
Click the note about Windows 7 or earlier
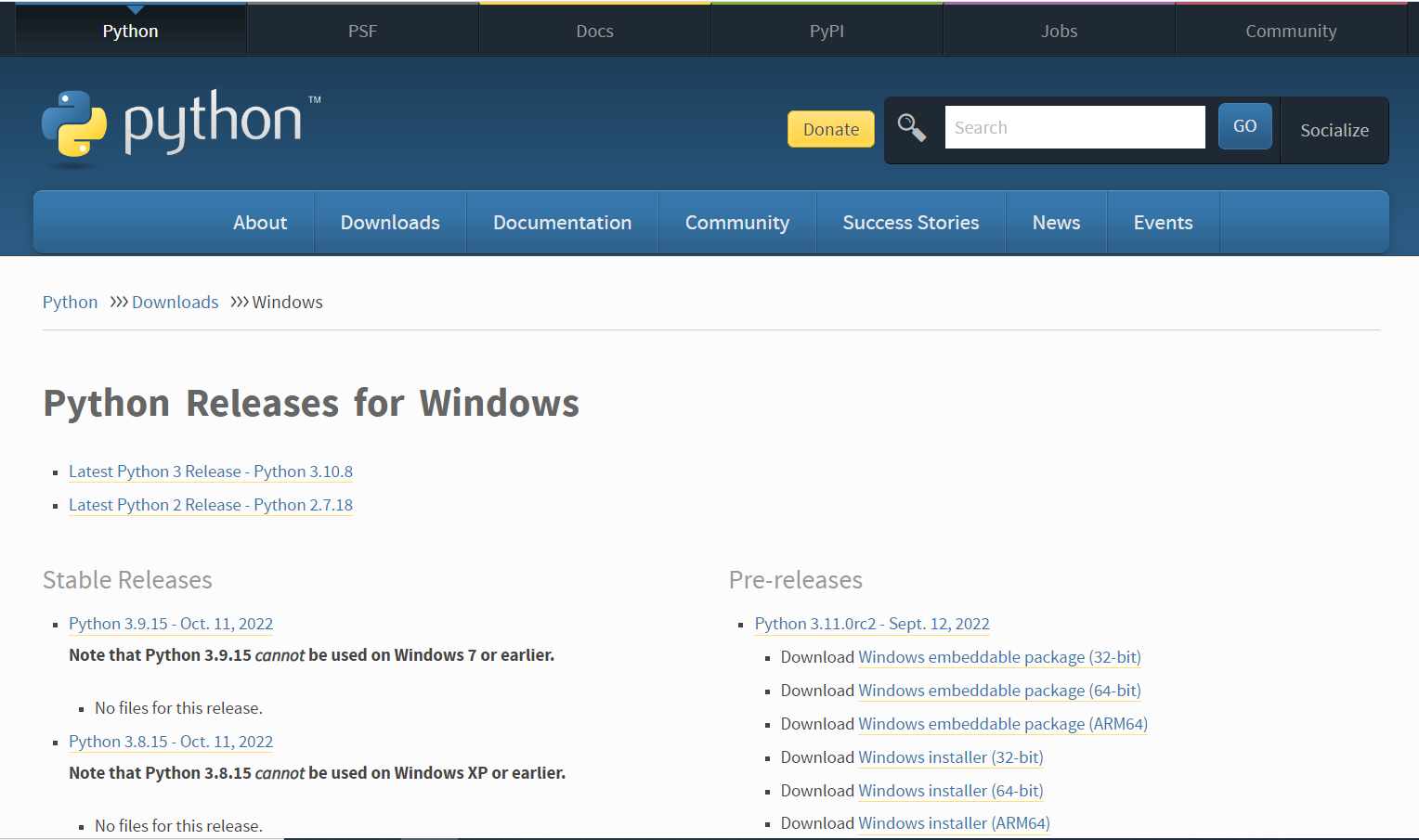click(x=311, y=655)
